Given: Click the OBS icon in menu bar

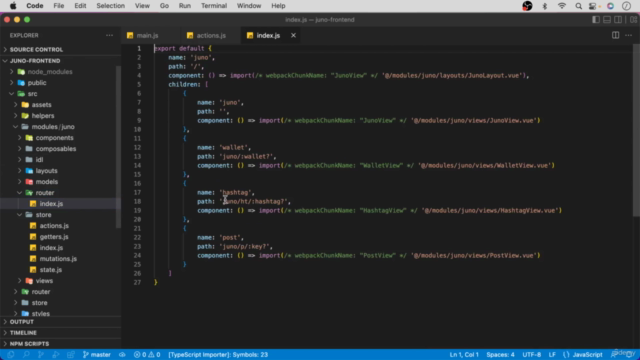Looking at the screenshot, I should (x=527, y=6).
